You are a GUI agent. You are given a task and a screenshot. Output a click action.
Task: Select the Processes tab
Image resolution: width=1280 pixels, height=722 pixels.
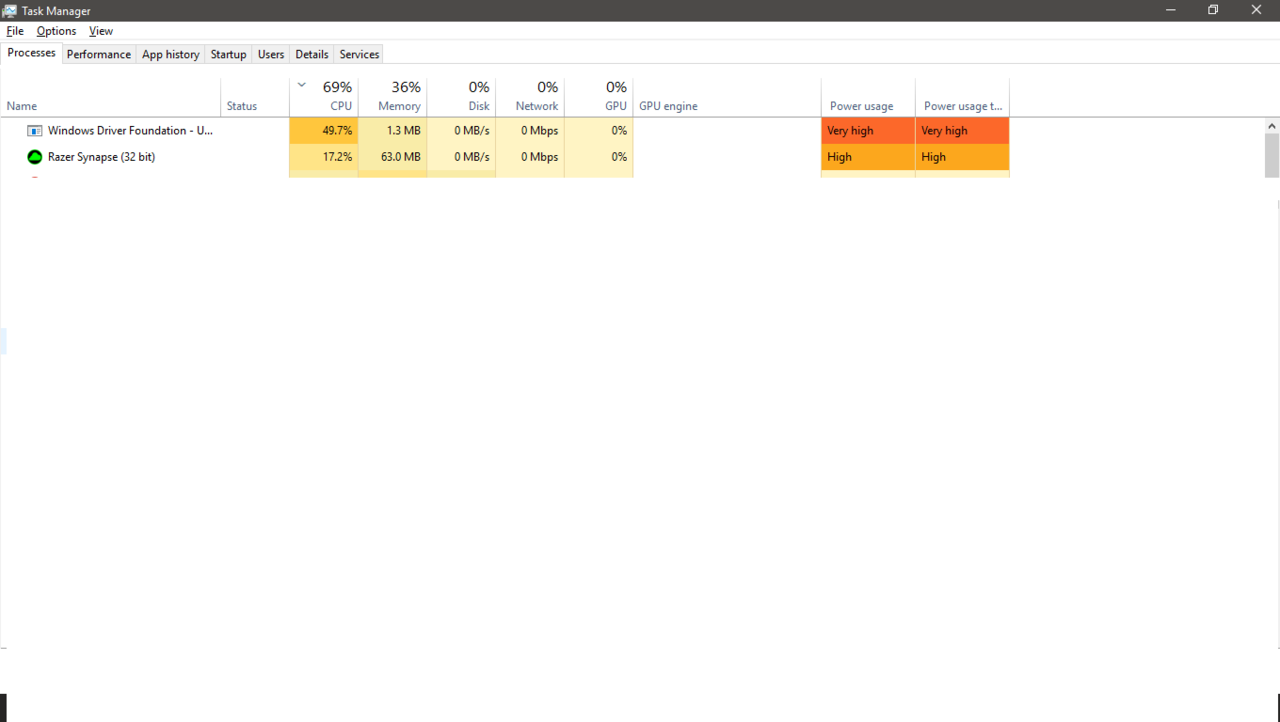pyautogui.click(x=31, y=53)
